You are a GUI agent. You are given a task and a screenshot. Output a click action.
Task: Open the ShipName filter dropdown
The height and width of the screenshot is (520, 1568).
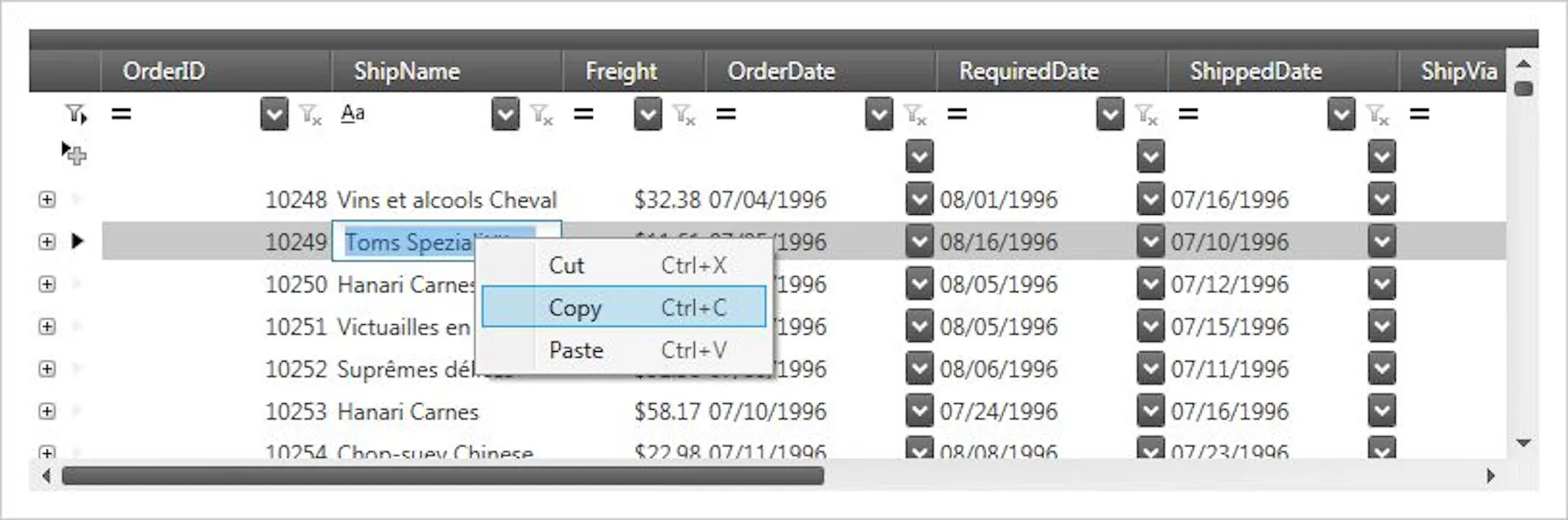[506, 114]
